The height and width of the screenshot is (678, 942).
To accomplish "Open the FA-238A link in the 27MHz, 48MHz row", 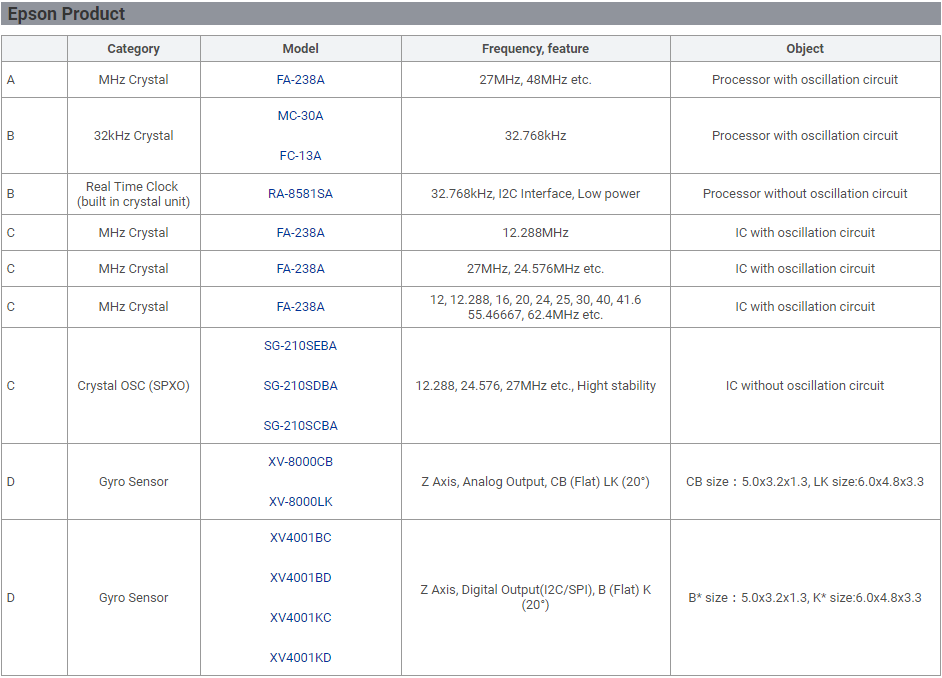I will (300, 79).
